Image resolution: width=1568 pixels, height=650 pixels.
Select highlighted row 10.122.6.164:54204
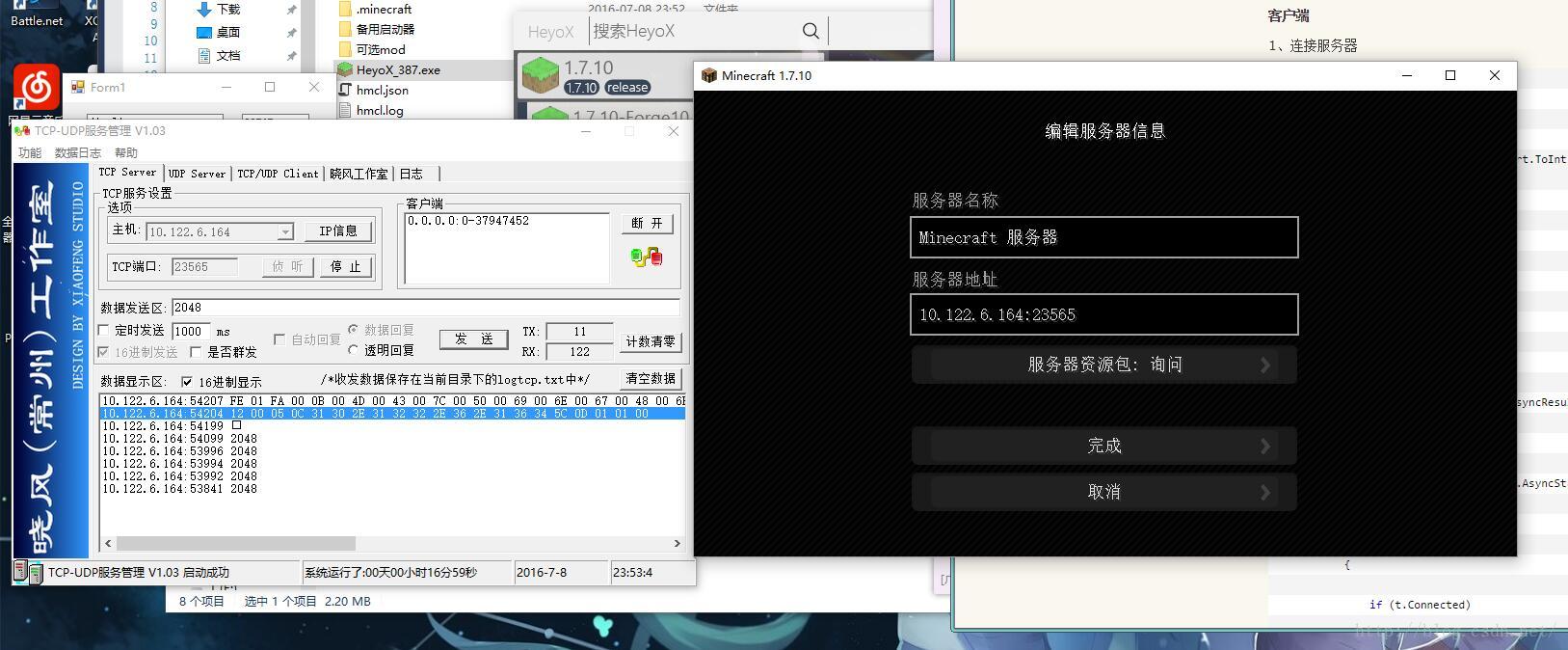(x=392, y=414)
